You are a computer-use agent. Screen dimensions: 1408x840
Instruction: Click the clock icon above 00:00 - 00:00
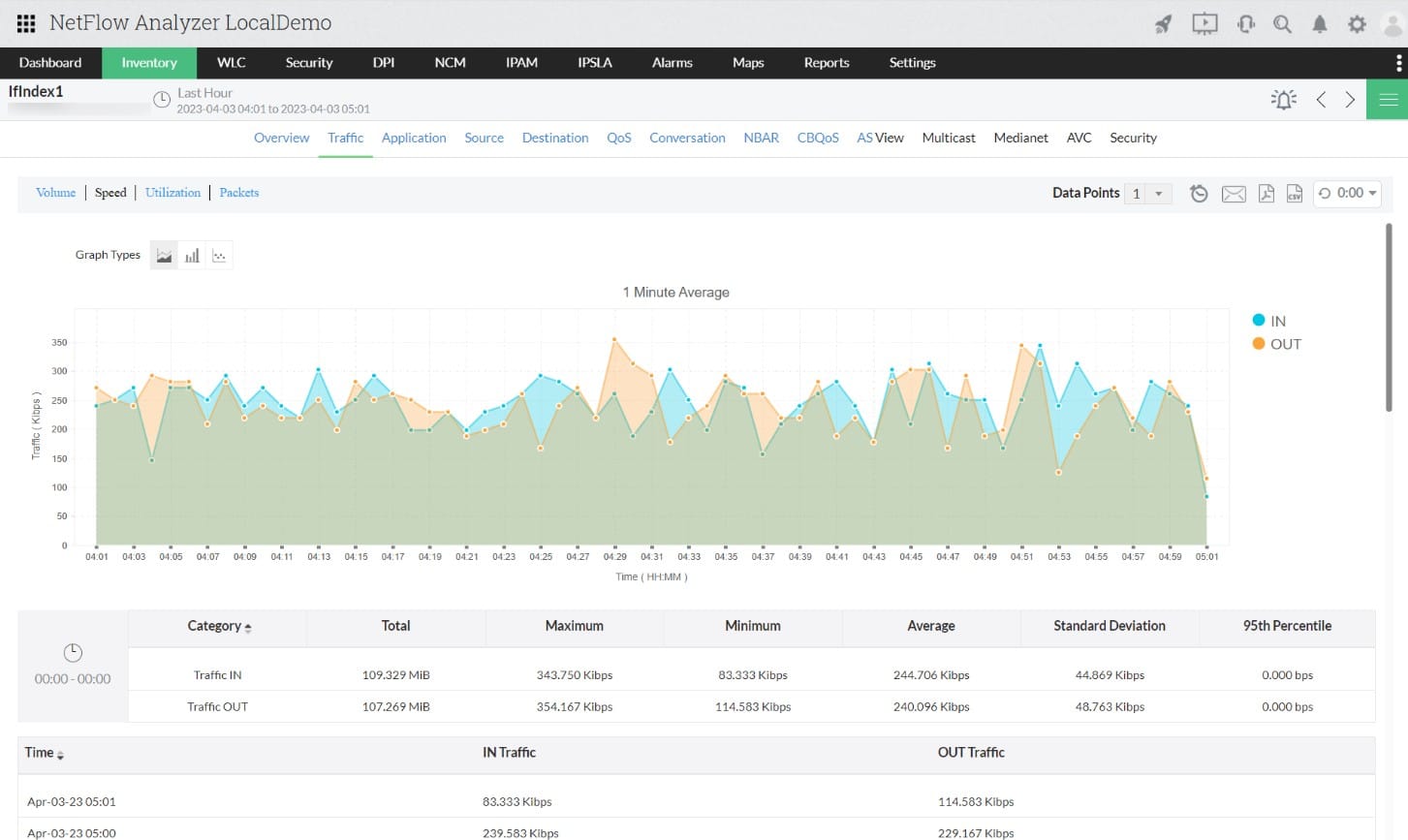tap(73, 653)
